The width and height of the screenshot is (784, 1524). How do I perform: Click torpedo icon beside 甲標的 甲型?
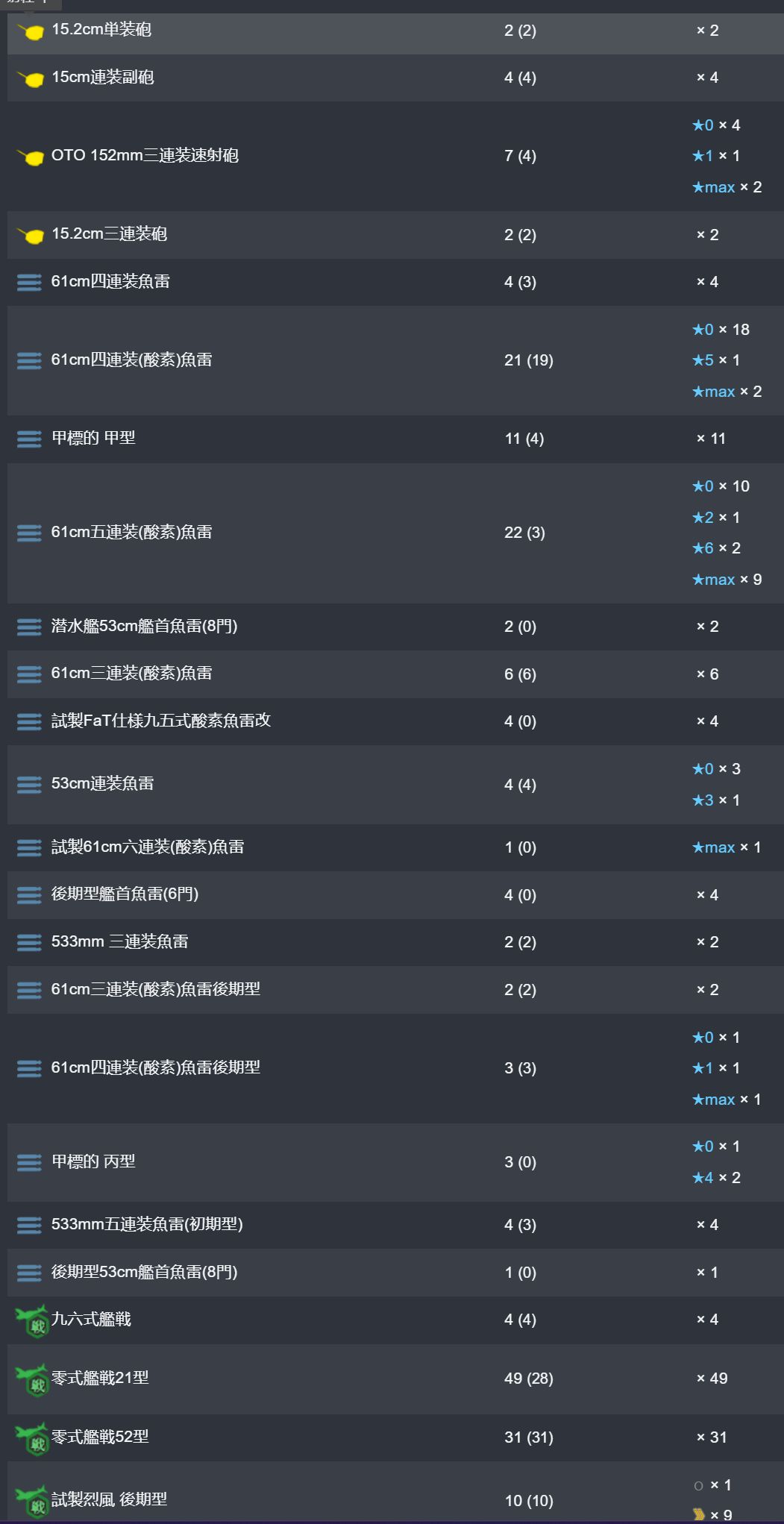click(29, 439)
